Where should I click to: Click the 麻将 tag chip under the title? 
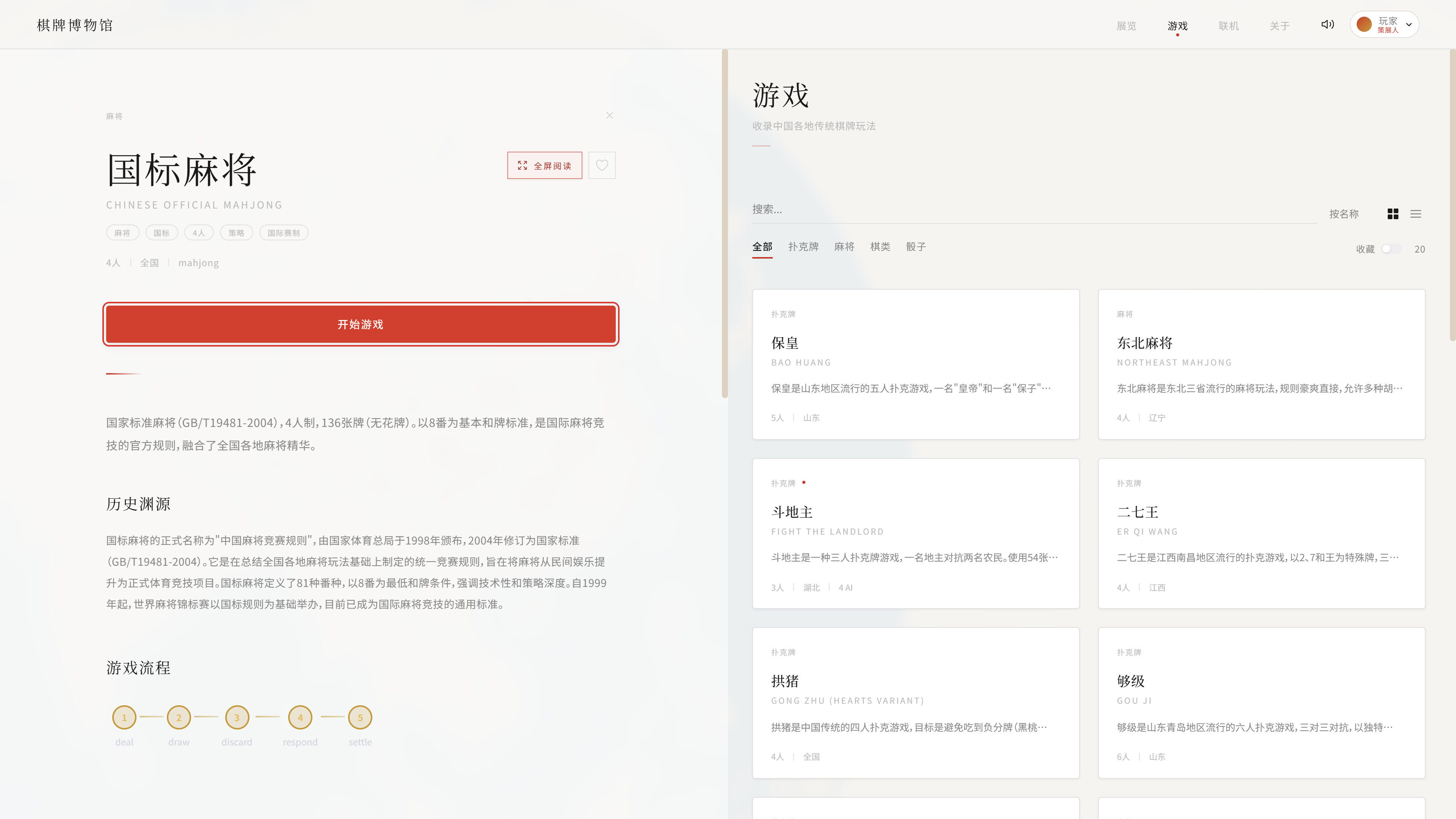pyautogui.click(x=122, y=233)
